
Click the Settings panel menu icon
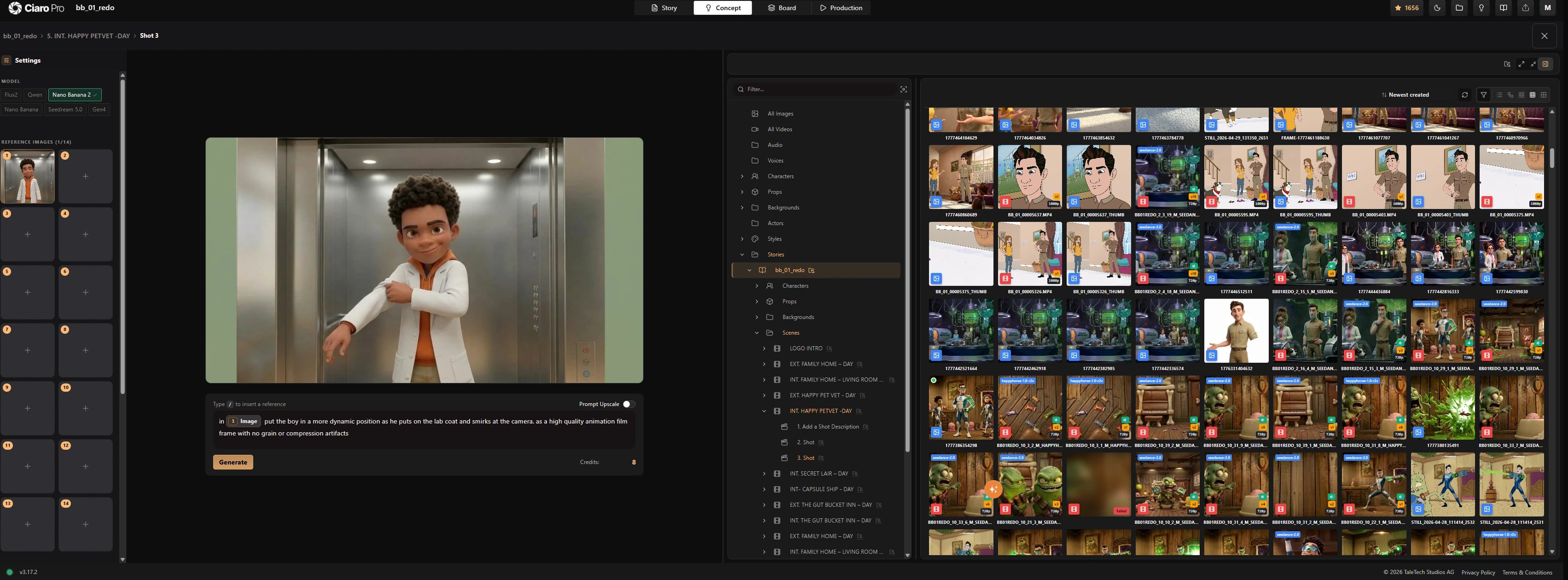pyautogui.click(x=7, y=60)
